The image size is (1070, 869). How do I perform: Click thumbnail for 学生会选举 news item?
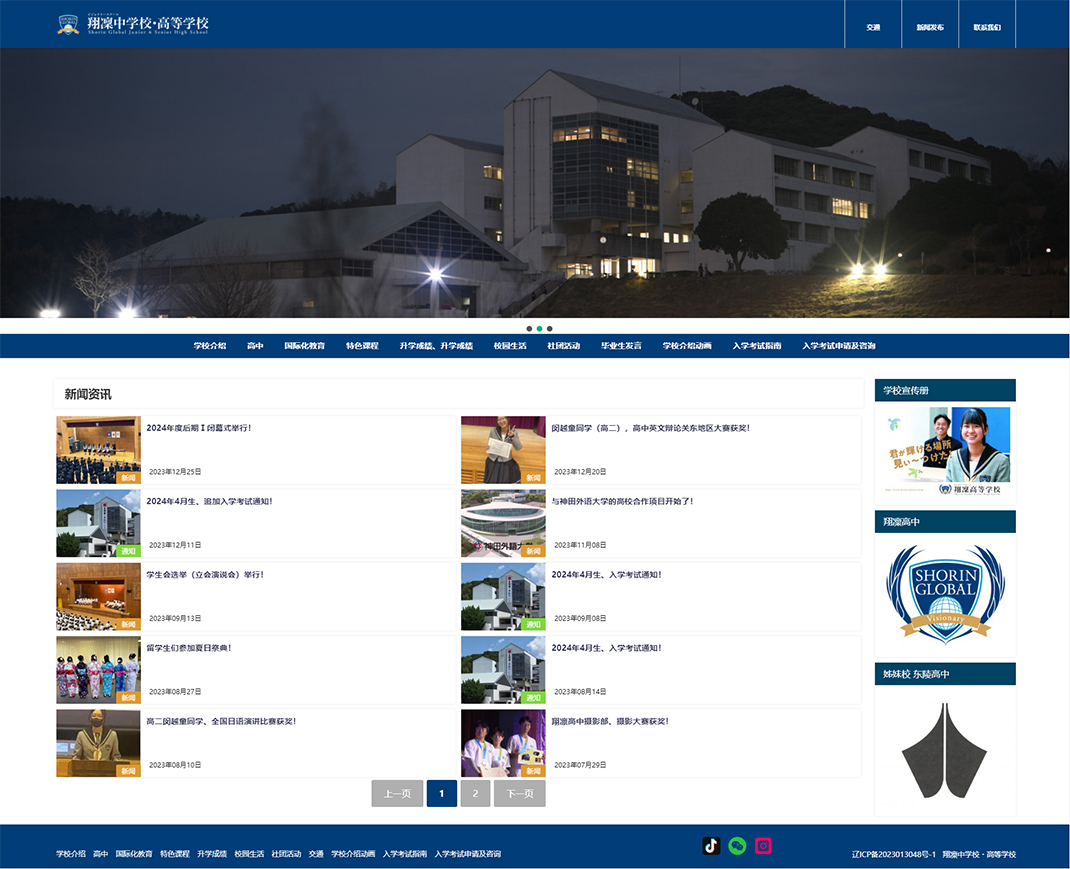pos(98,597)
